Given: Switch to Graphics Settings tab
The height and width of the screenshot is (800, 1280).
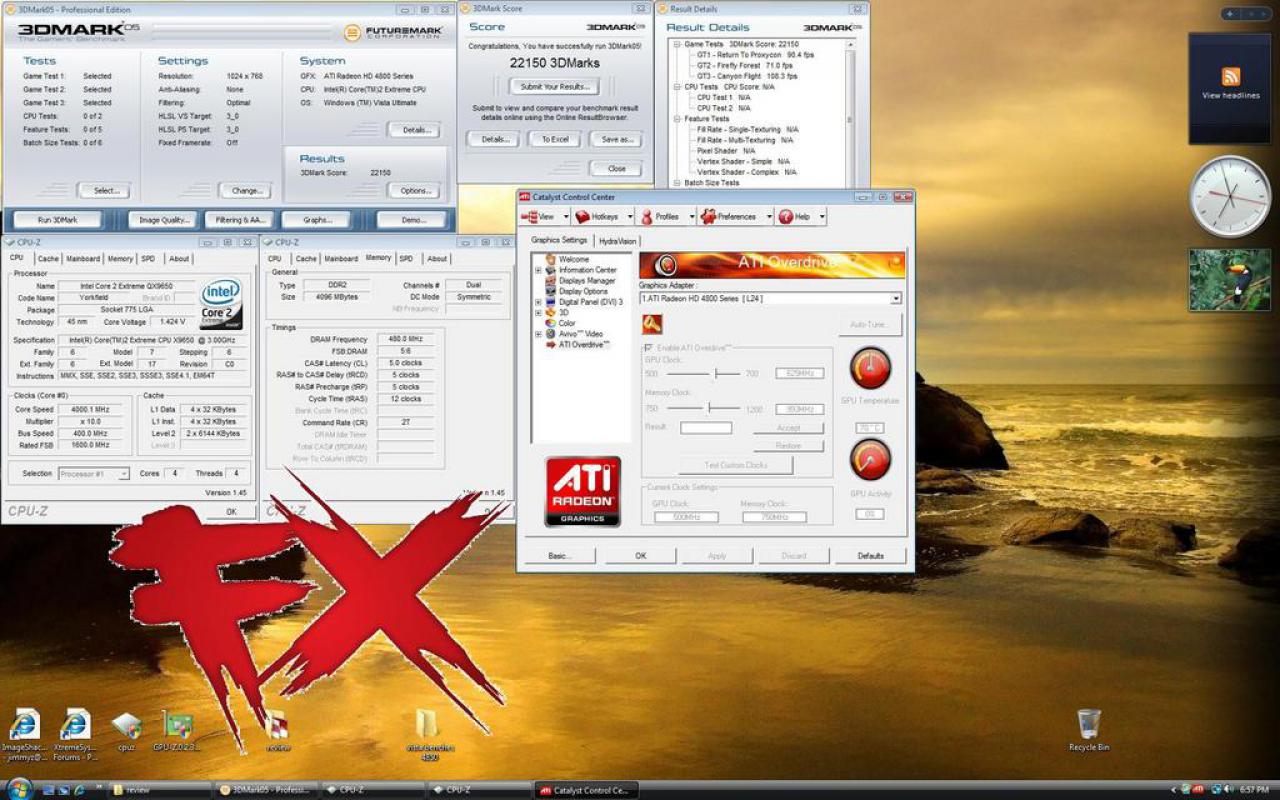Looking at the screenshot, I should coord(559,240).
